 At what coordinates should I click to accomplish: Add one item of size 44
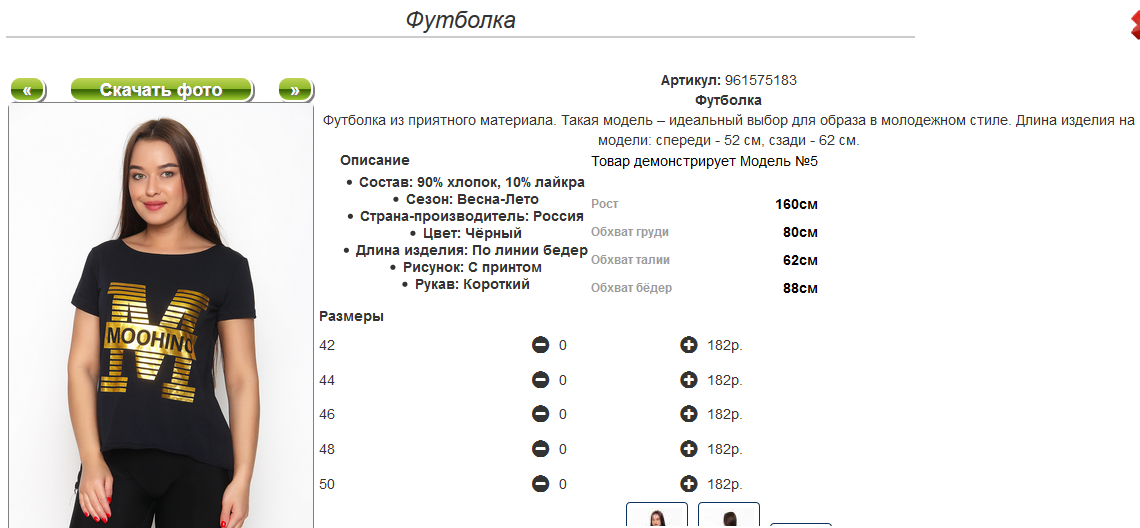pyautogui.click(x=689, y=380)
